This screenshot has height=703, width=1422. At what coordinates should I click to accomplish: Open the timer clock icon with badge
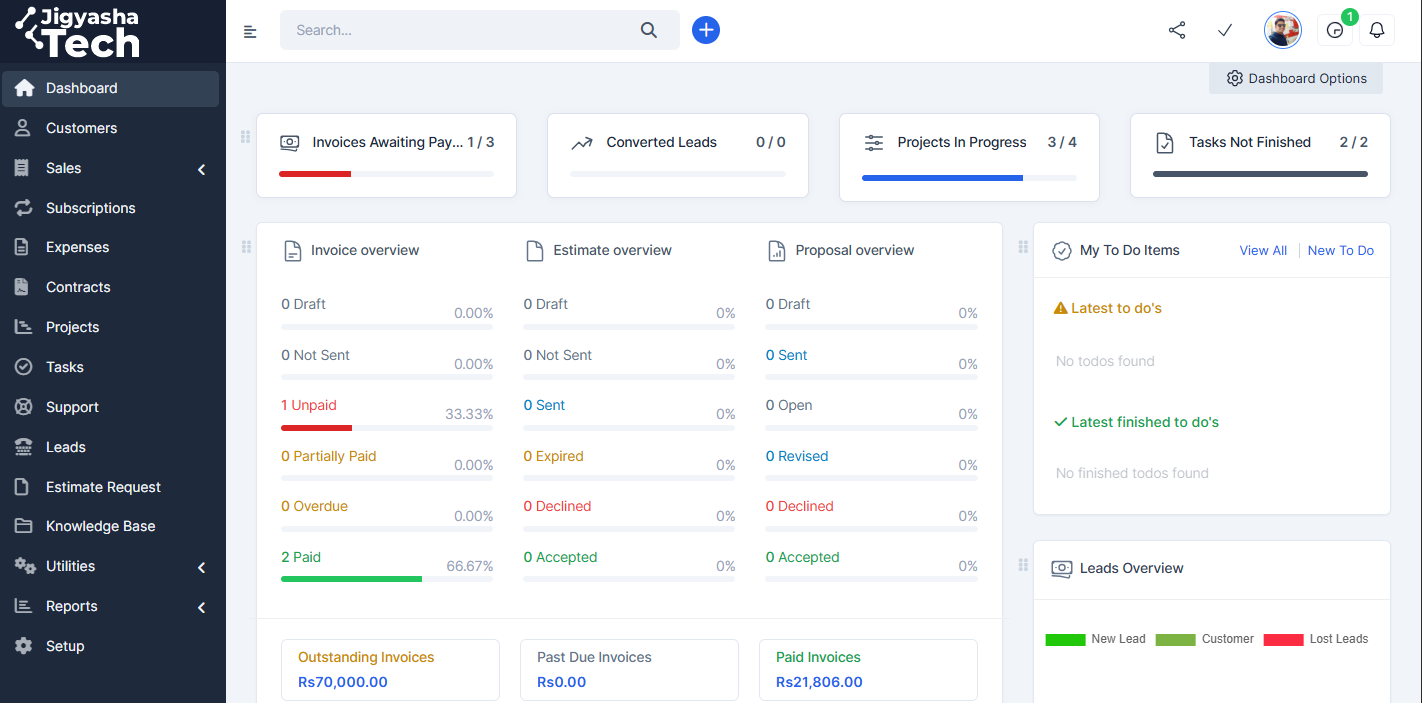(1335, 30)
